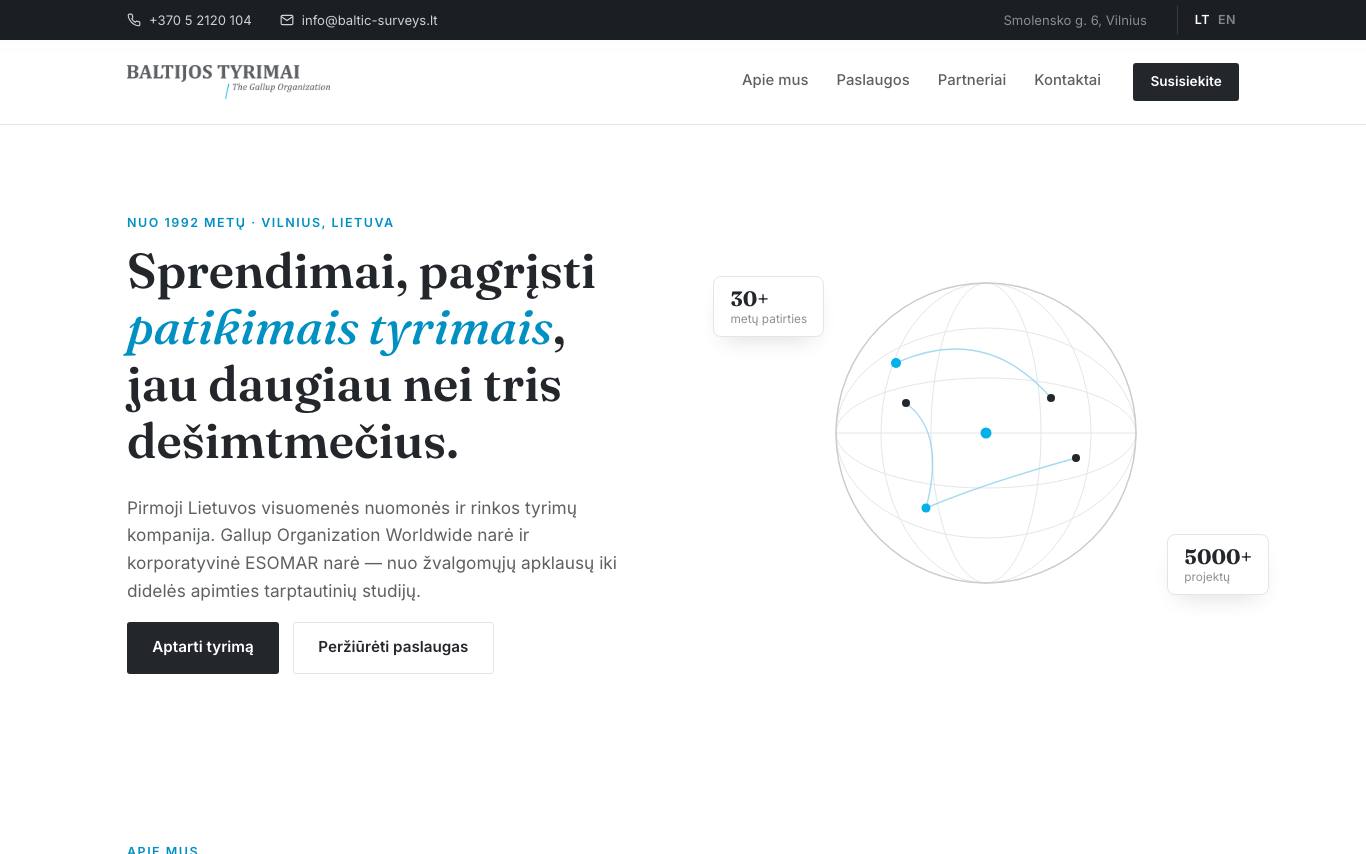Switch language to EN
The height and width of the screenshot is (854, 1366).
tap(1227, 20)
